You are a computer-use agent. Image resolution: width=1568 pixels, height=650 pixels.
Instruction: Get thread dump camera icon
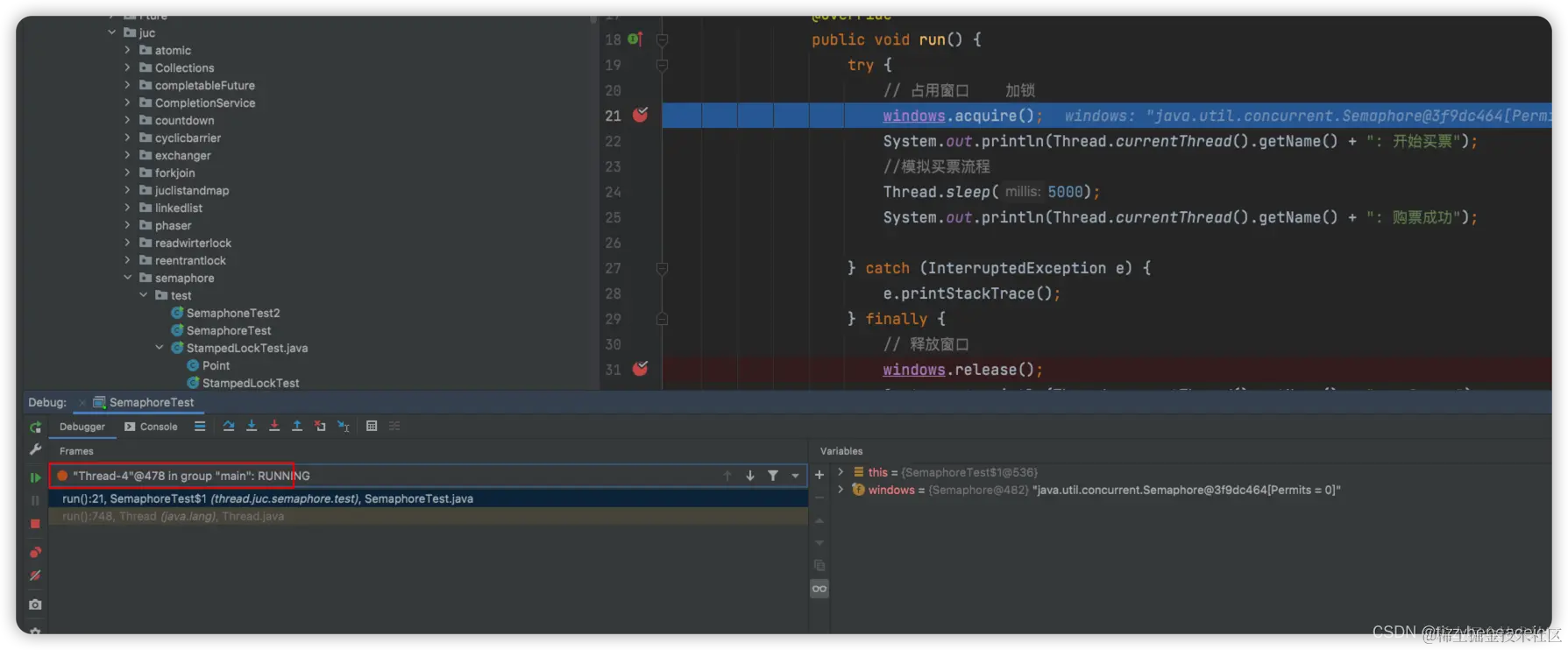pyautogui.click(x=35, y=604)
